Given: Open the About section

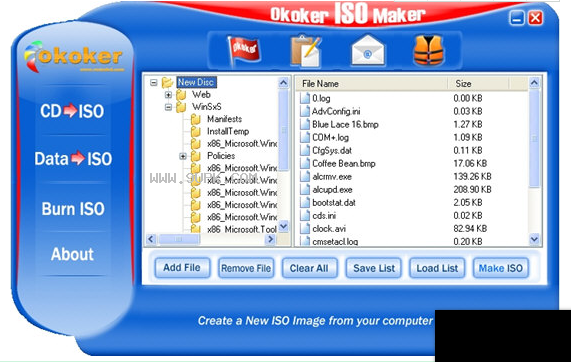Looking at the screenshot, I should point(72,254).
